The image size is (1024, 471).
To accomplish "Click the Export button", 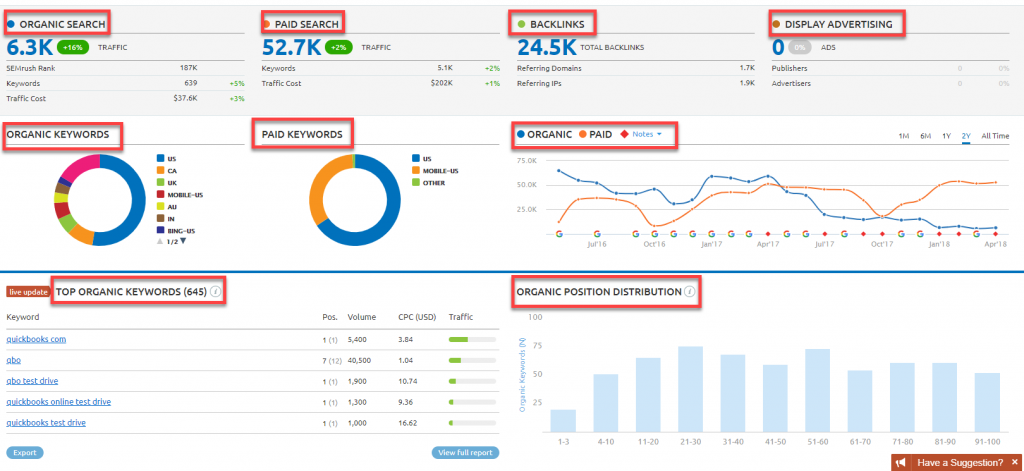I will (26, 452).
